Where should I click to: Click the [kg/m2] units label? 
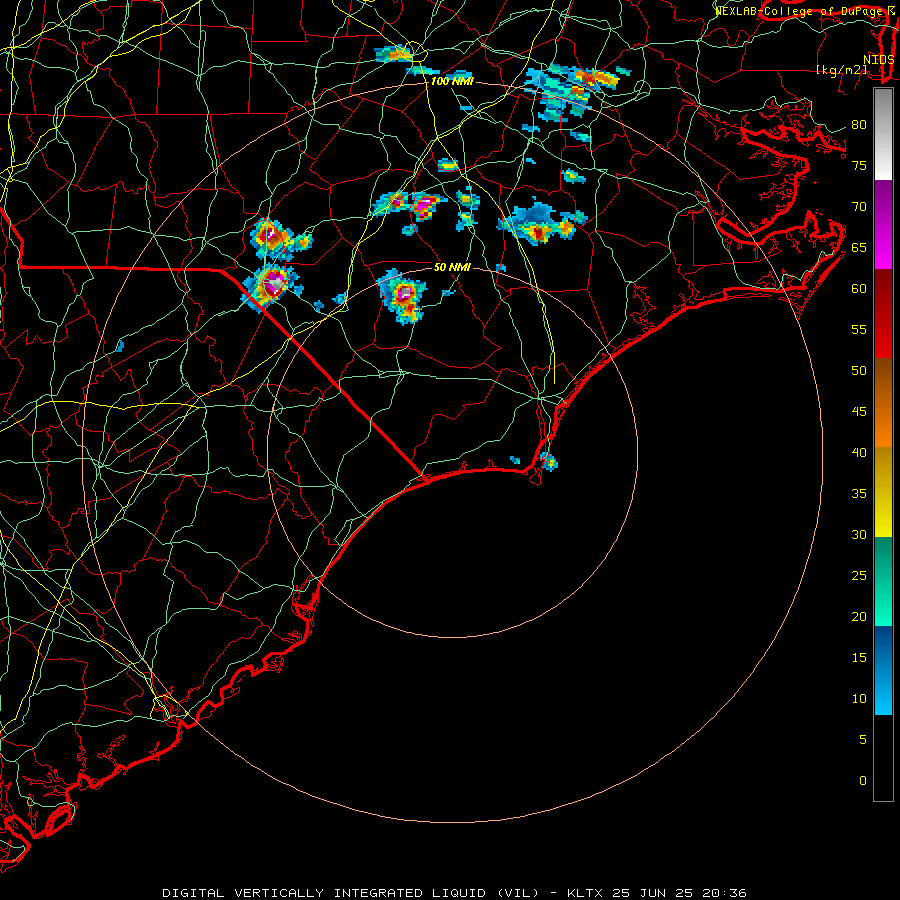pos(841,69)
